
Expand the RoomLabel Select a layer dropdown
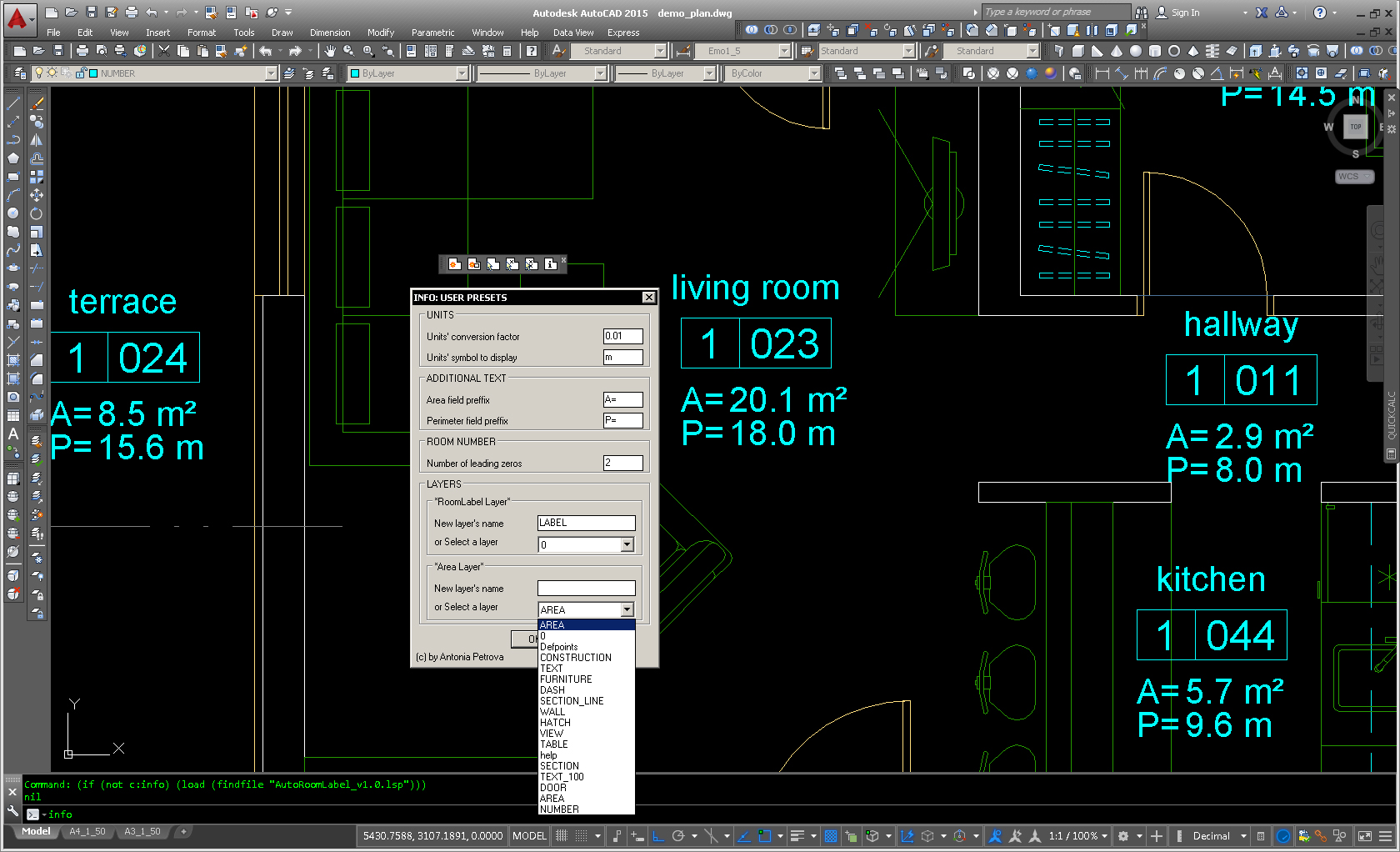coord(627,544)
